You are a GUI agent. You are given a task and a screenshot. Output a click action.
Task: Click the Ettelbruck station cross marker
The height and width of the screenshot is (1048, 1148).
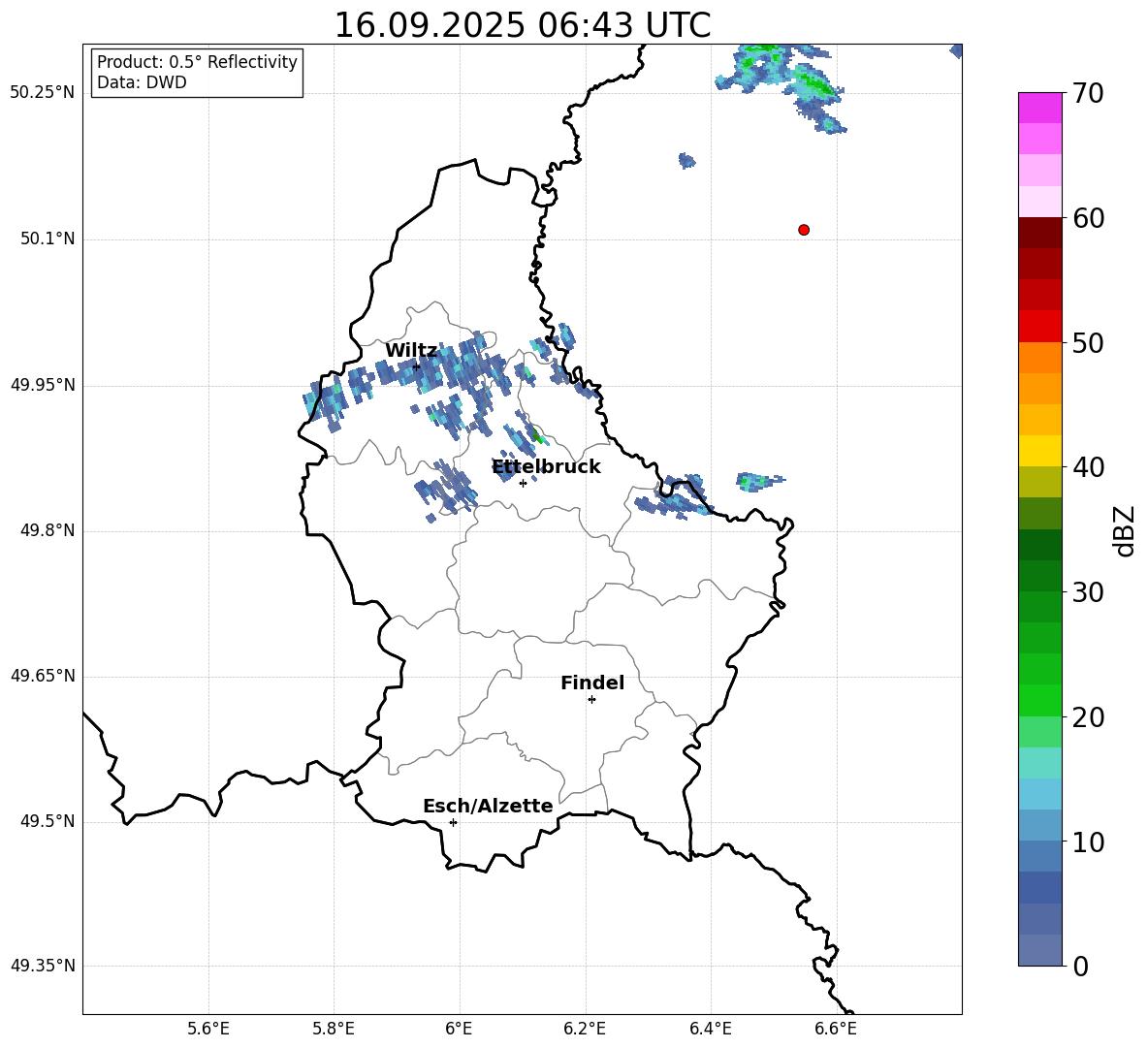523,483
